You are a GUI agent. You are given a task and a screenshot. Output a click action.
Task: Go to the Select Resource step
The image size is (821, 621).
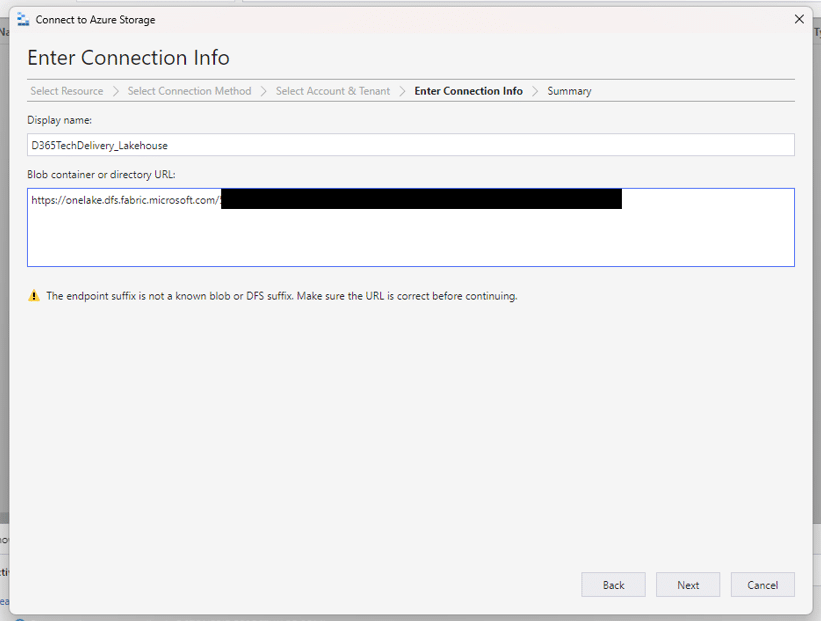coord(67,91)
